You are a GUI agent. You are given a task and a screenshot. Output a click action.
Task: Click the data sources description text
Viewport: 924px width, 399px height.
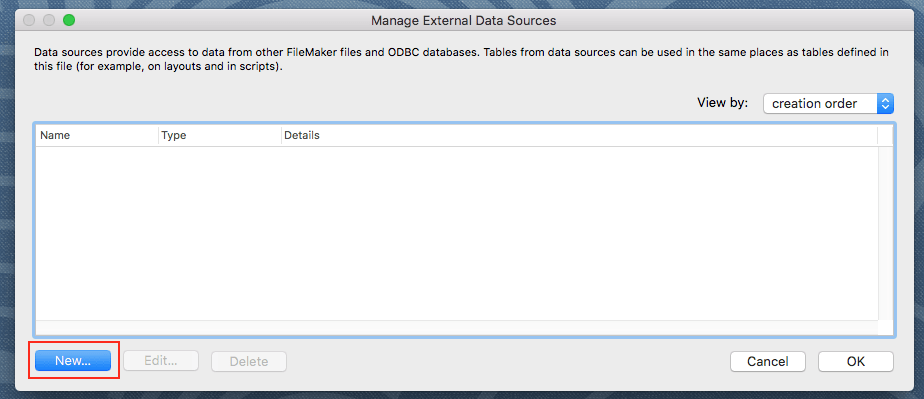point(461,60)
